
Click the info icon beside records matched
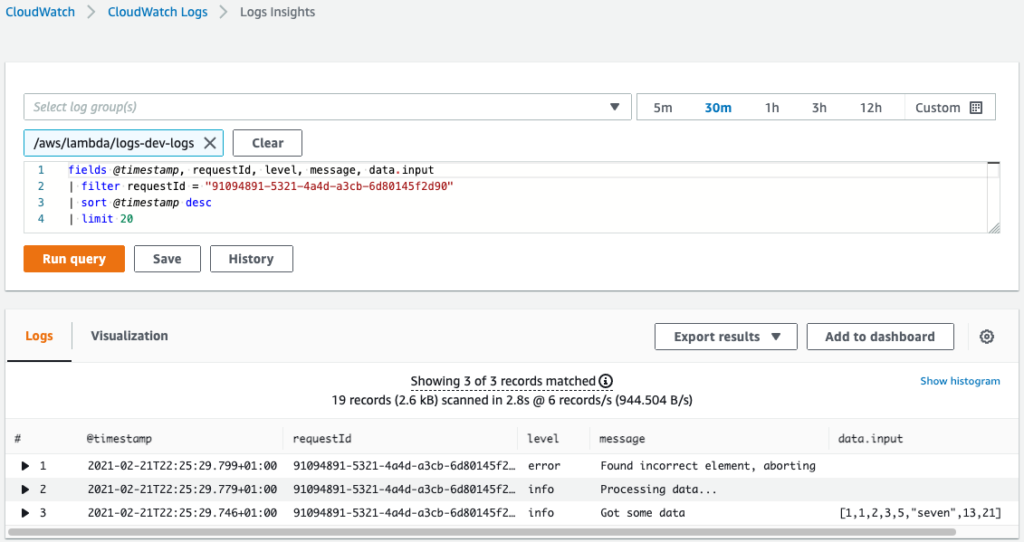click(606, 381)
